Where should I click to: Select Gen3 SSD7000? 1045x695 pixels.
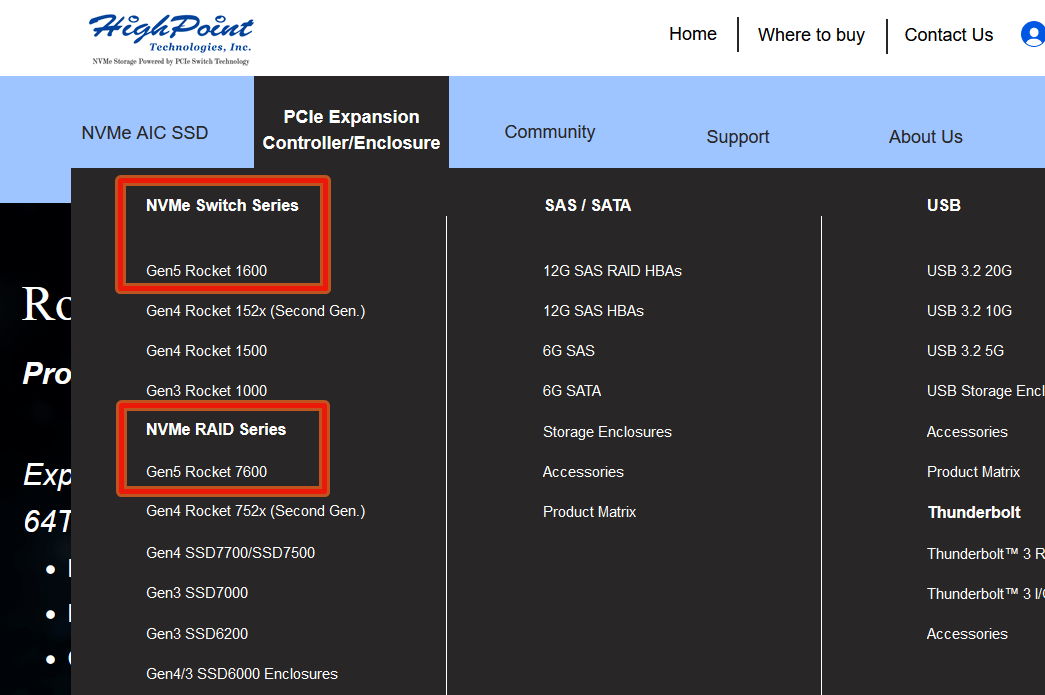tap(197, 592)
